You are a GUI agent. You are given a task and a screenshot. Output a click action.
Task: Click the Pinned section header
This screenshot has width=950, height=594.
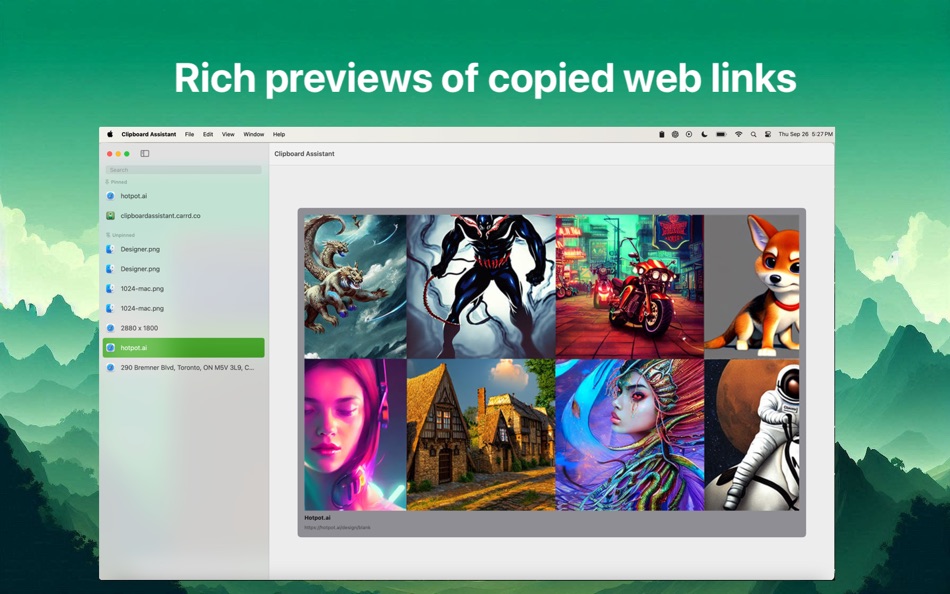(x=116, y=182)
